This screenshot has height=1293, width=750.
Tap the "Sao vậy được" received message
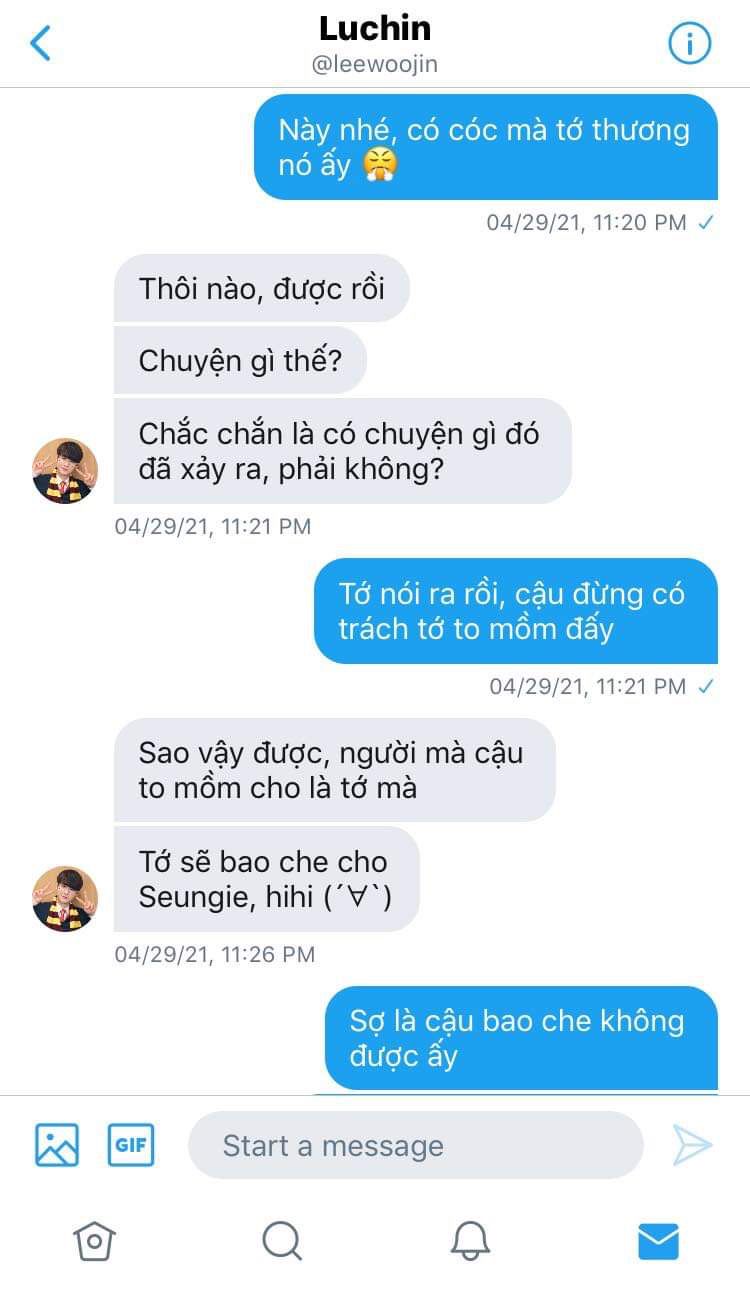(x=335, y=770)
